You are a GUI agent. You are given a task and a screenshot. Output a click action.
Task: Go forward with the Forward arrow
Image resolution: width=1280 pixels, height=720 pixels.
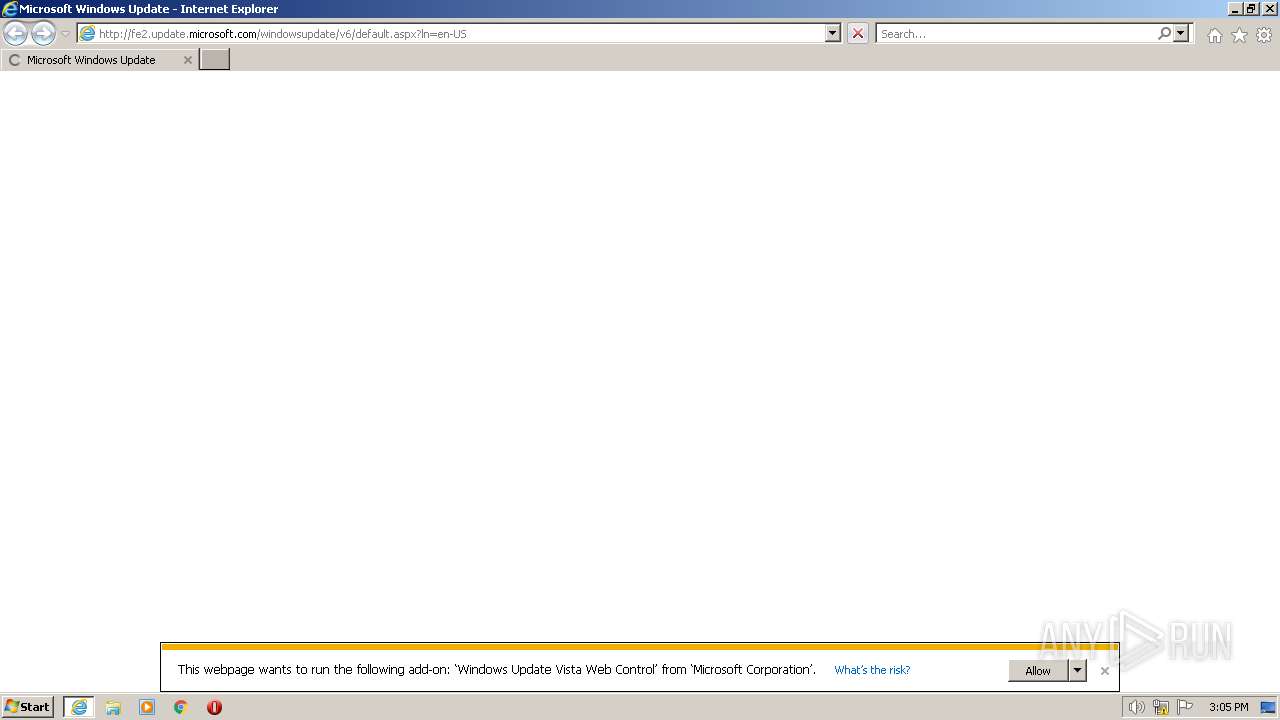[x=43, y=33]
